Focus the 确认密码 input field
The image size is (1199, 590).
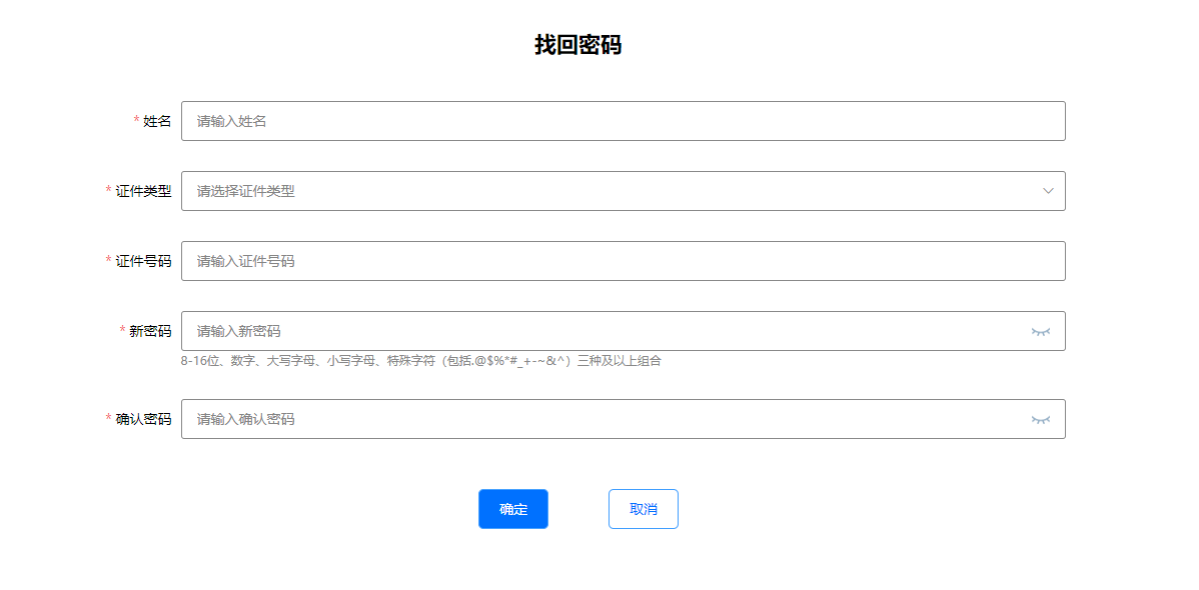click(x=600, y=419)
